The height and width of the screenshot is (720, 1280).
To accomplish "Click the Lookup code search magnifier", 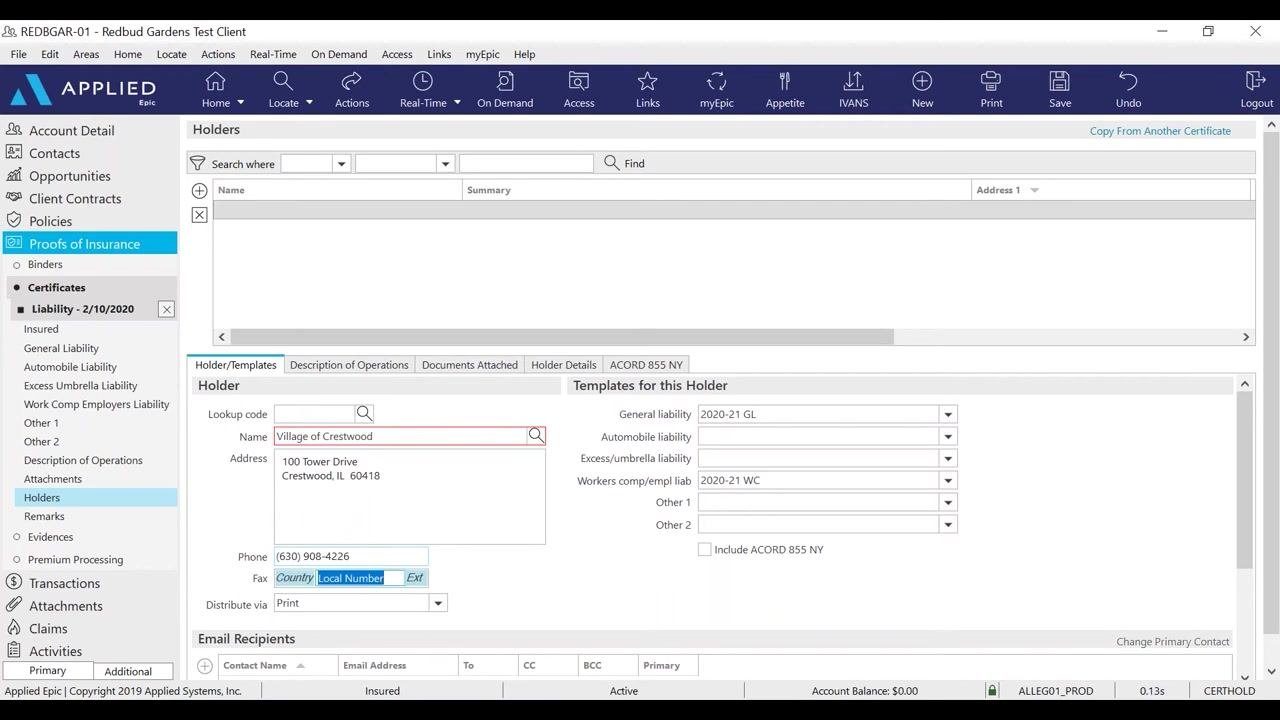I will pyautogui.click(x=364, y=414).
